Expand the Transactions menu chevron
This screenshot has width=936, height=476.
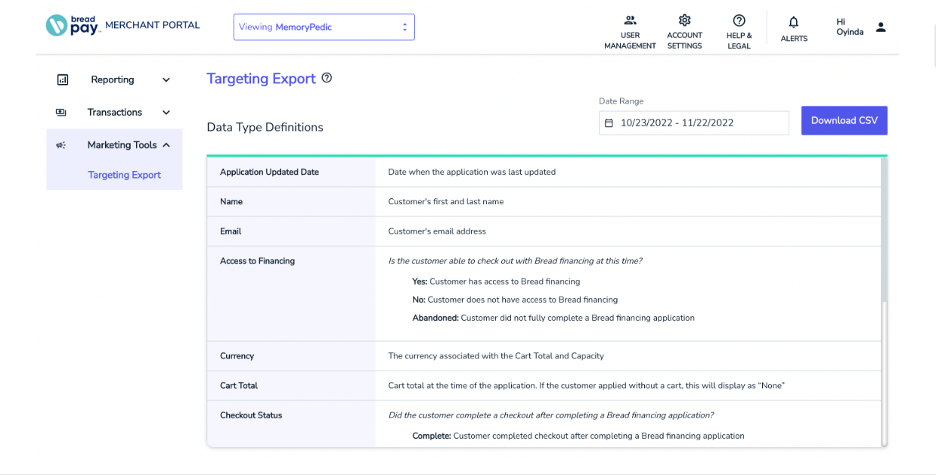[x=166, y=112]
